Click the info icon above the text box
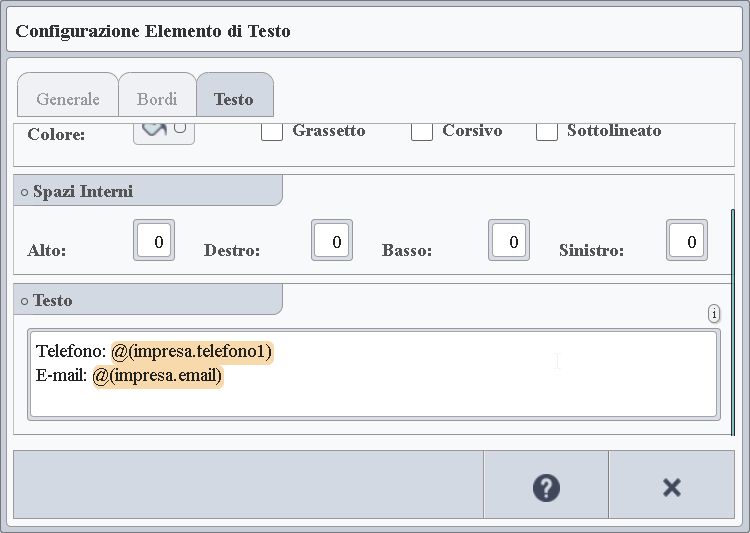This screenshot has height=533, width=750. [x=714, y=314]
